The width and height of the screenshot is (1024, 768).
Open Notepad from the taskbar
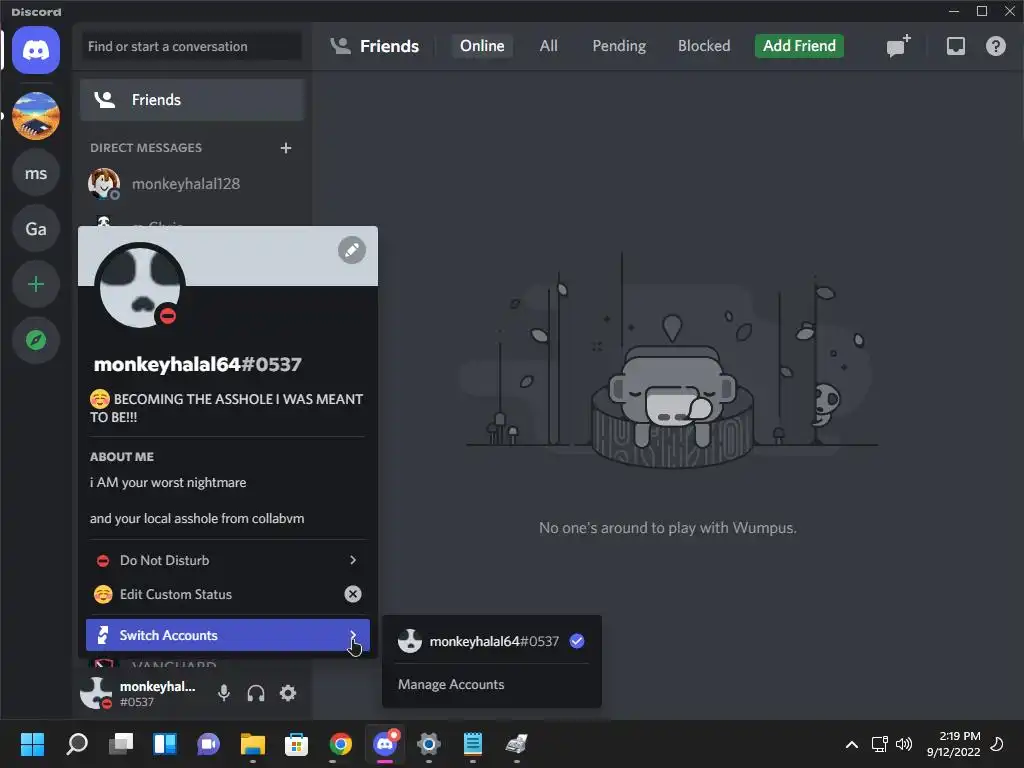(x=473, y=744)
